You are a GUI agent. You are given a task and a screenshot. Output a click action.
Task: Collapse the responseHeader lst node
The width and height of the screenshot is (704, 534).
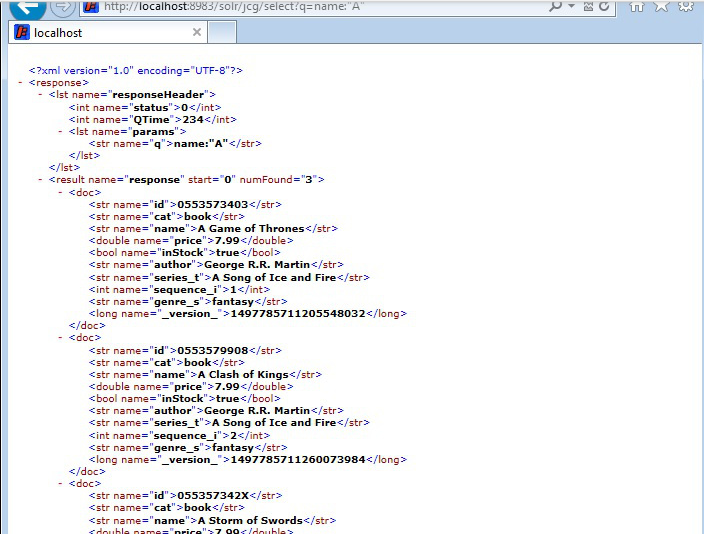coord(40,95)
